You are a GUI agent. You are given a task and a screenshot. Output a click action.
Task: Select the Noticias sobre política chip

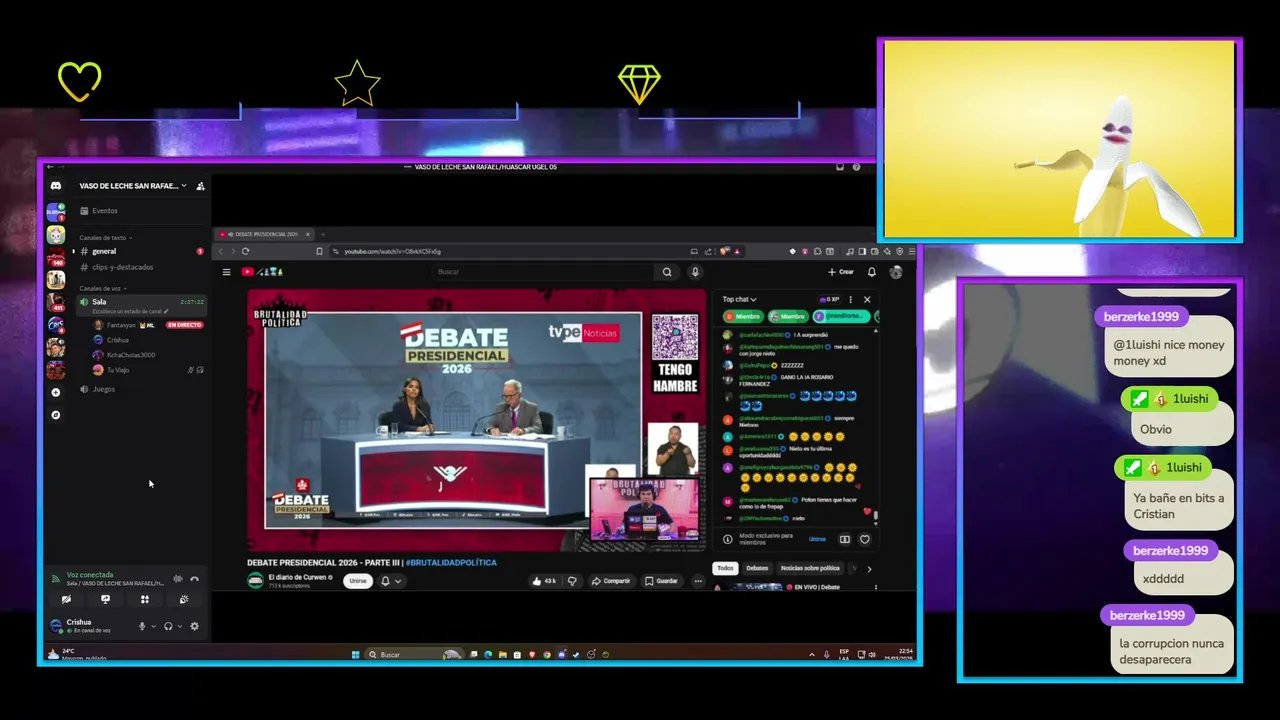[x=810, y=568]
